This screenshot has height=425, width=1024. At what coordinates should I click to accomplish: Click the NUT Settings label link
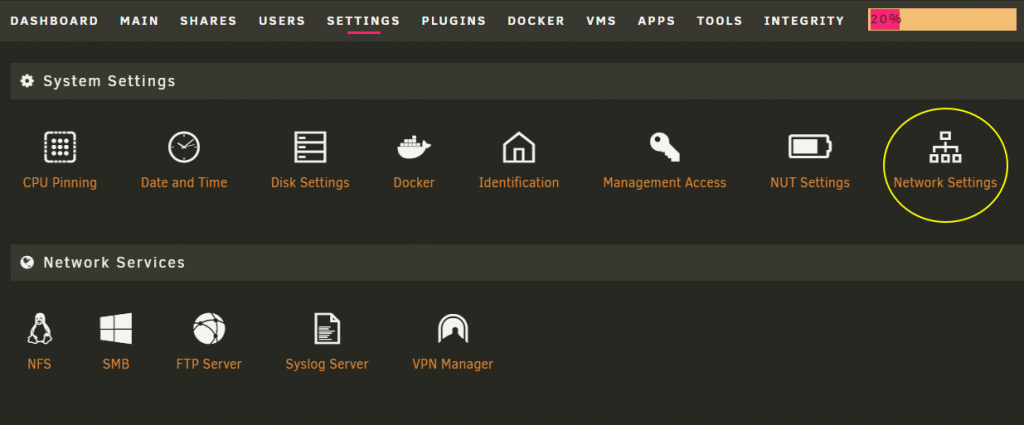(810, 183)
